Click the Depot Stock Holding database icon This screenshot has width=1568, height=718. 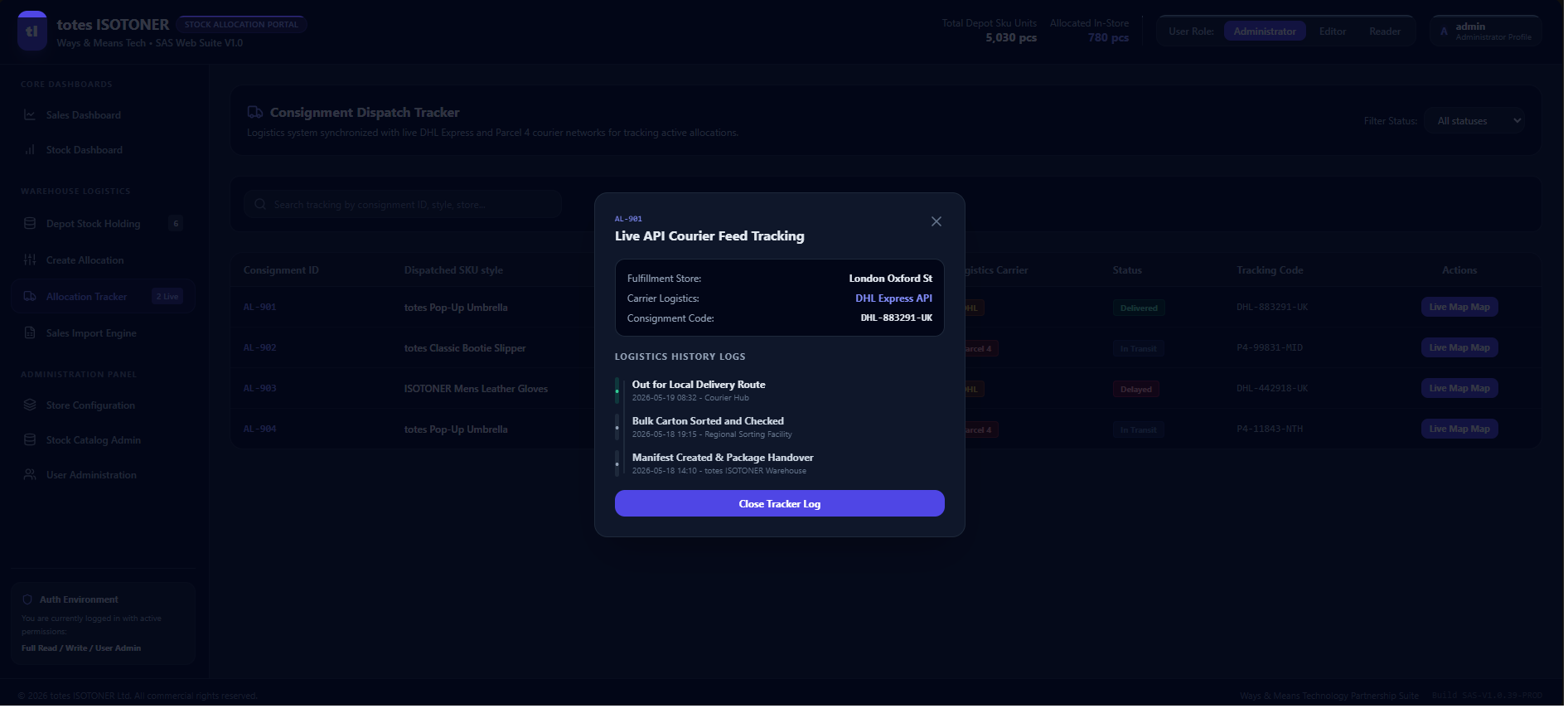(30, 224)
